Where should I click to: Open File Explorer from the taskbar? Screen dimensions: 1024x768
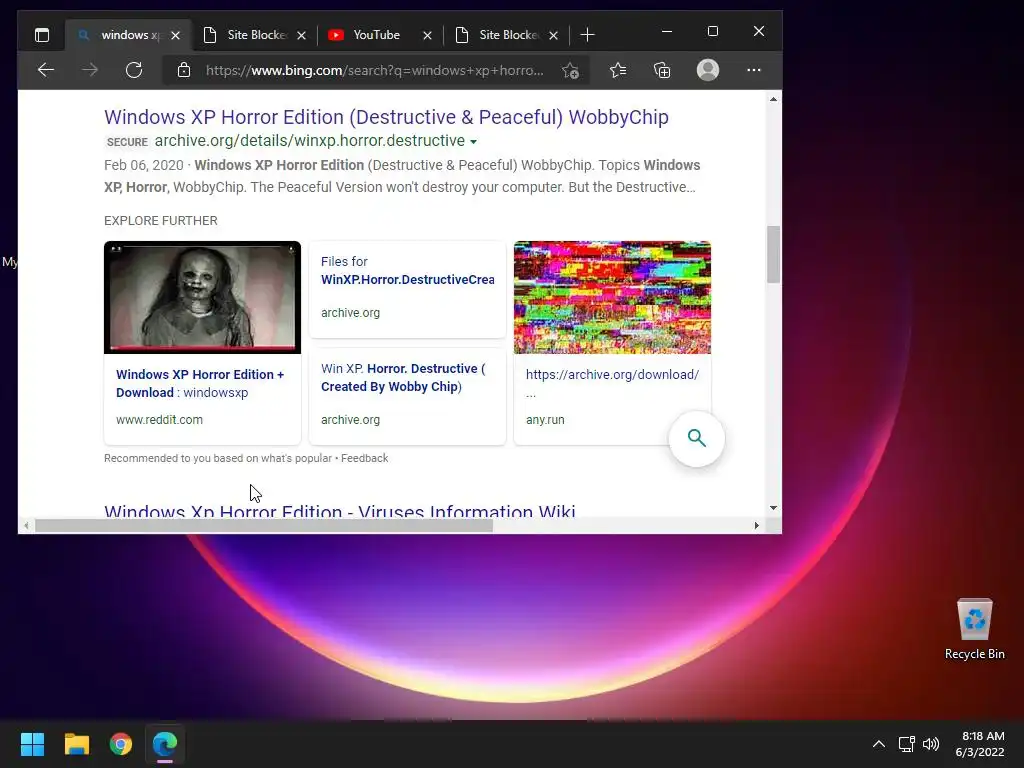click(x=76, y=744)
